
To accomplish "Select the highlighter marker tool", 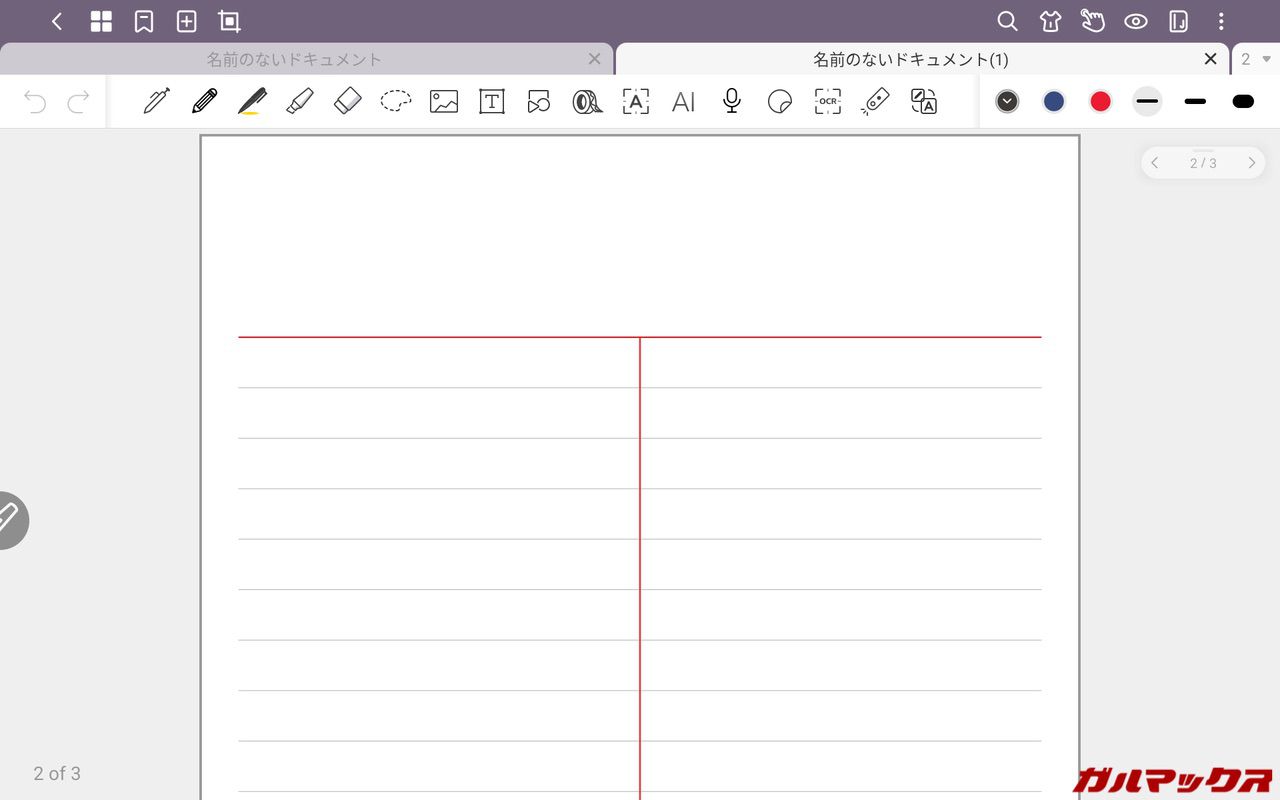I will 299,101.
